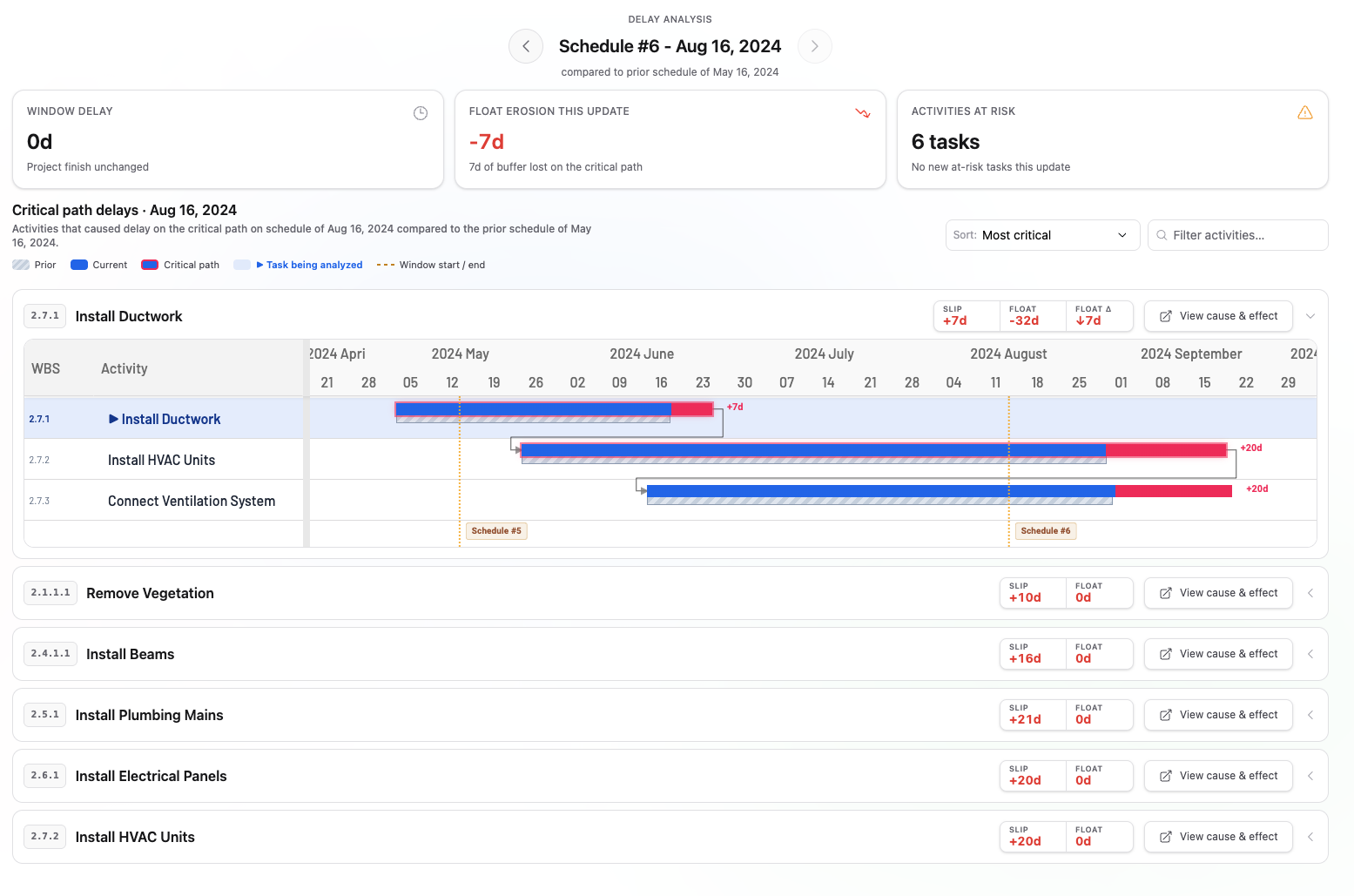Click the Schedule #5 window marker

[x=496, y=531]
